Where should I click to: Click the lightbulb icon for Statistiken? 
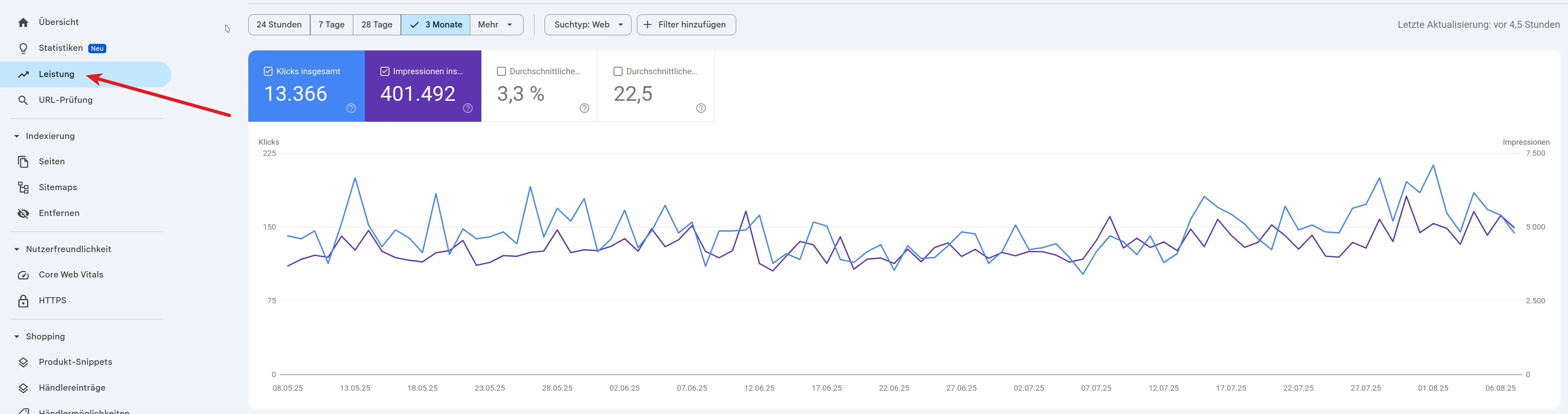pyautogui.click(x=23, y=48)
